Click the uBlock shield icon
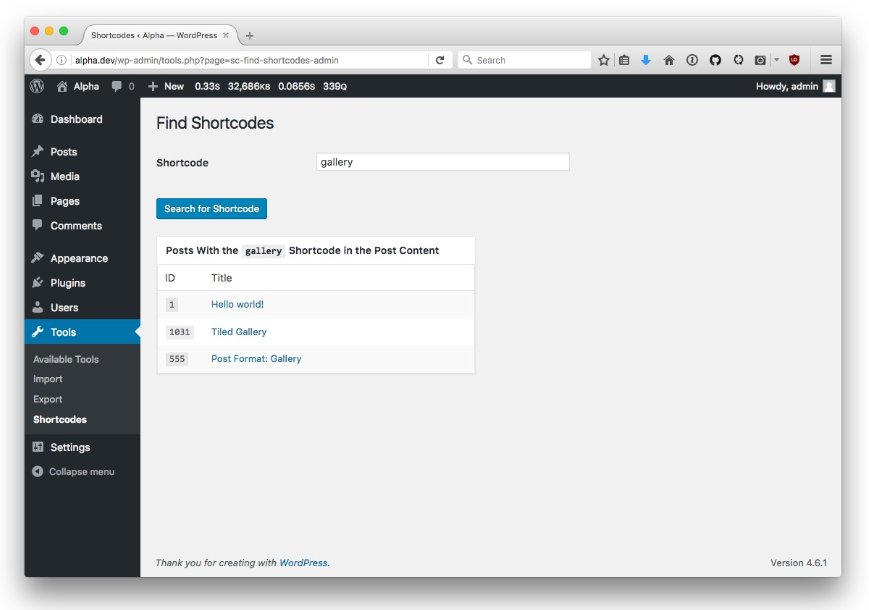This screenshot has height=610, width=869. [794, 60]
